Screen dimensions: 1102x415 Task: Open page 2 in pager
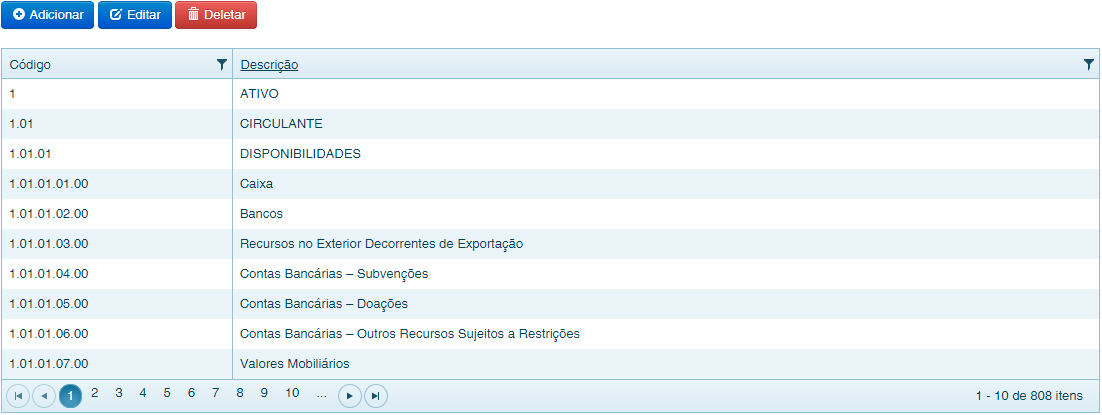[95, 392]
